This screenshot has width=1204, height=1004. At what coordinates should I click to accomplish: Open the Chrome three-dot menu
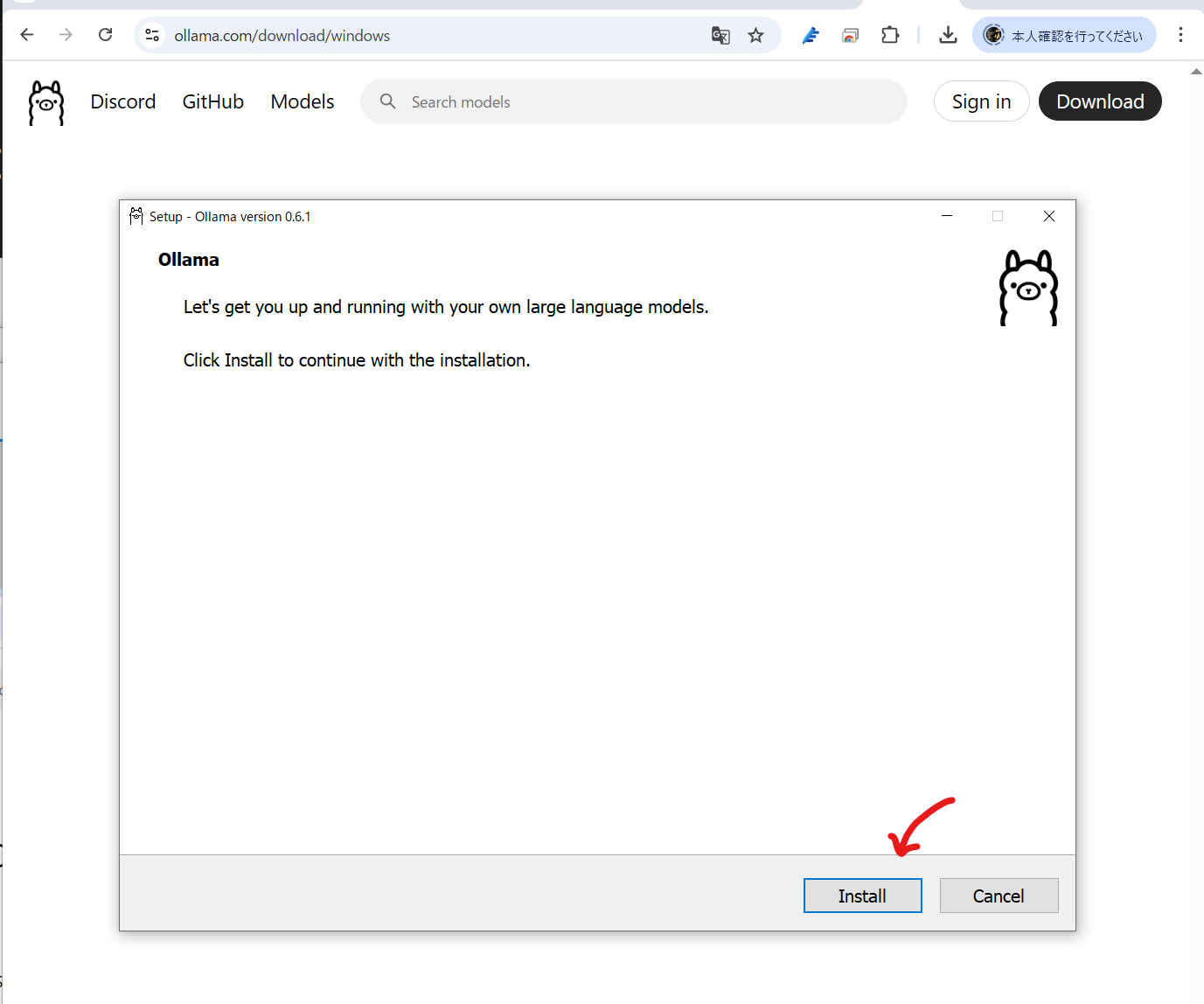point(1181,35)
